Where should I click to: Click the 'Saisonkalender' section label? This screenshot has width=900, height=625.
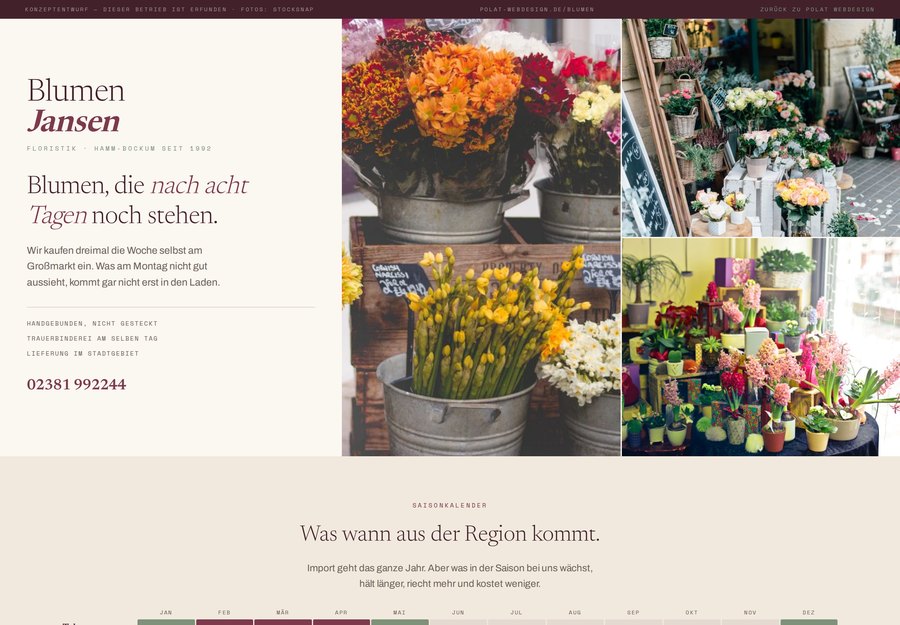click(x=449, y=506)
